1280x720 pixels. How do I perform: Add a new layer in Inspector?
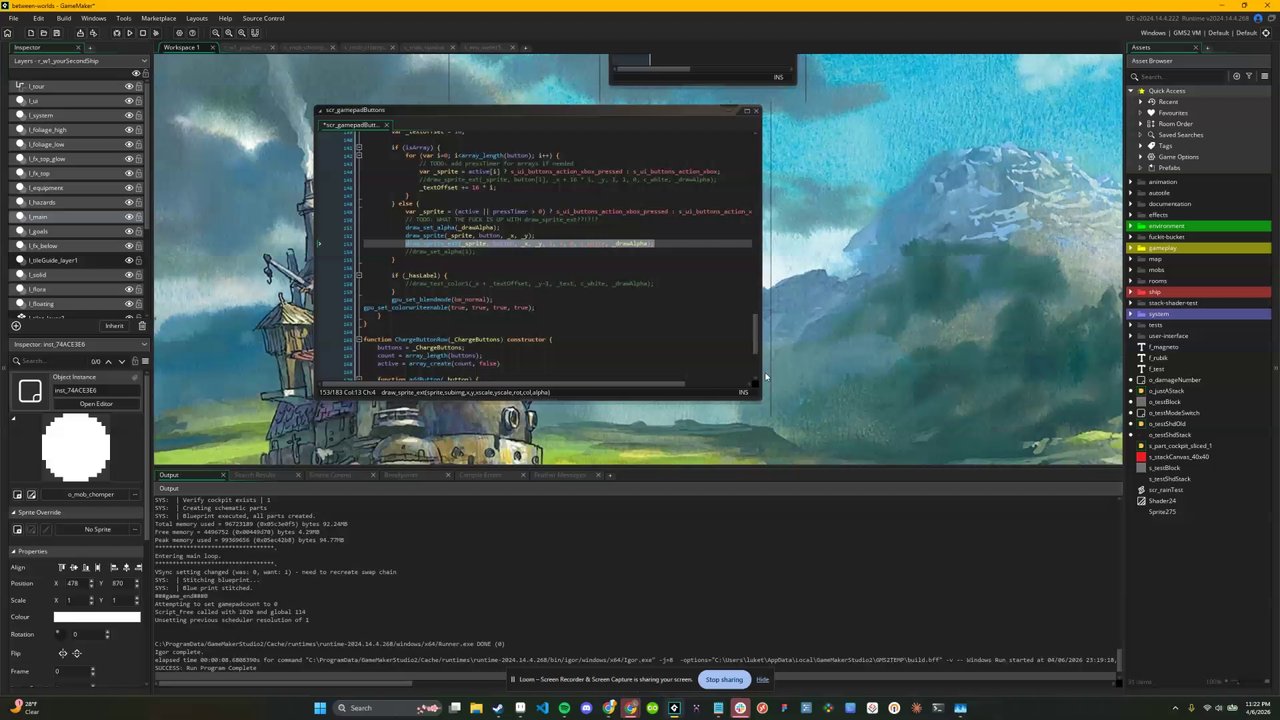[x=15, y=326]
